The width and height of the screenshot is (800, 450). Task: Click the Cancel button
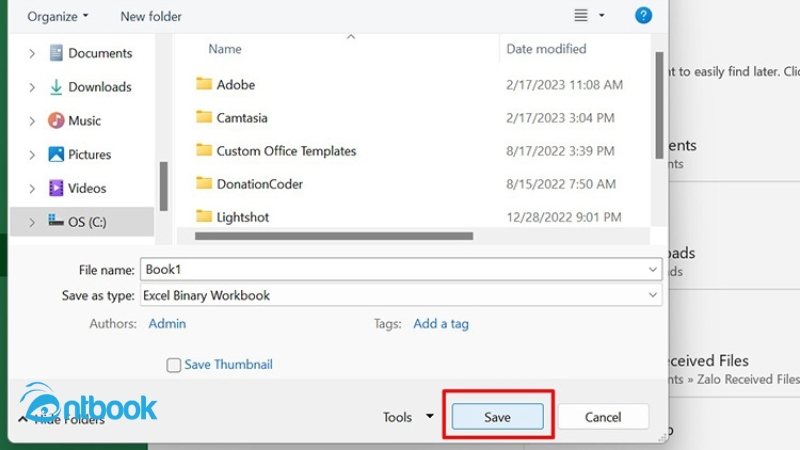click(x=603, y=417)
